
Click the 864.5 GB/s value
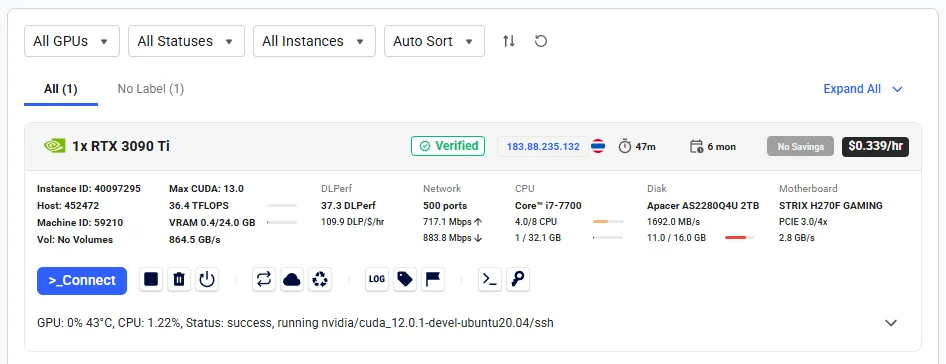click(x=194, y=240)
